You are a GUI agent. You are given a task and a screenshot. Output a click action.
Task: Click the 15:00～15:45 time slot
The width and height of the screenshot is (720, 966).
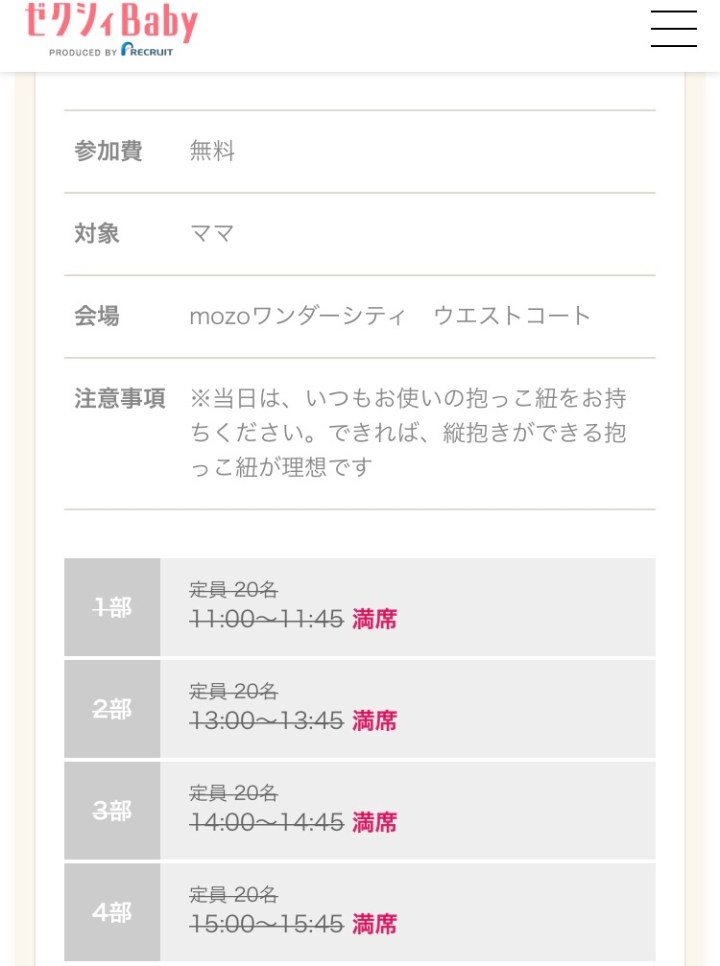(267, 924)
